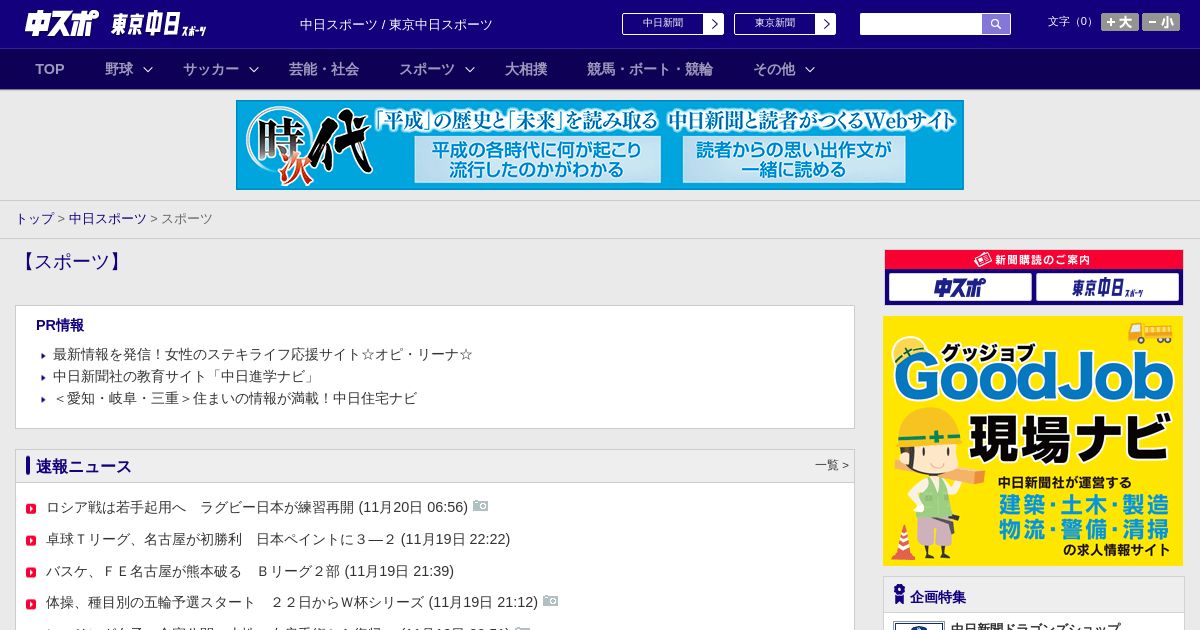Screen dimensions: 1200x630
Task: Decrease text size with －小 button
Action: [1161, 22]
